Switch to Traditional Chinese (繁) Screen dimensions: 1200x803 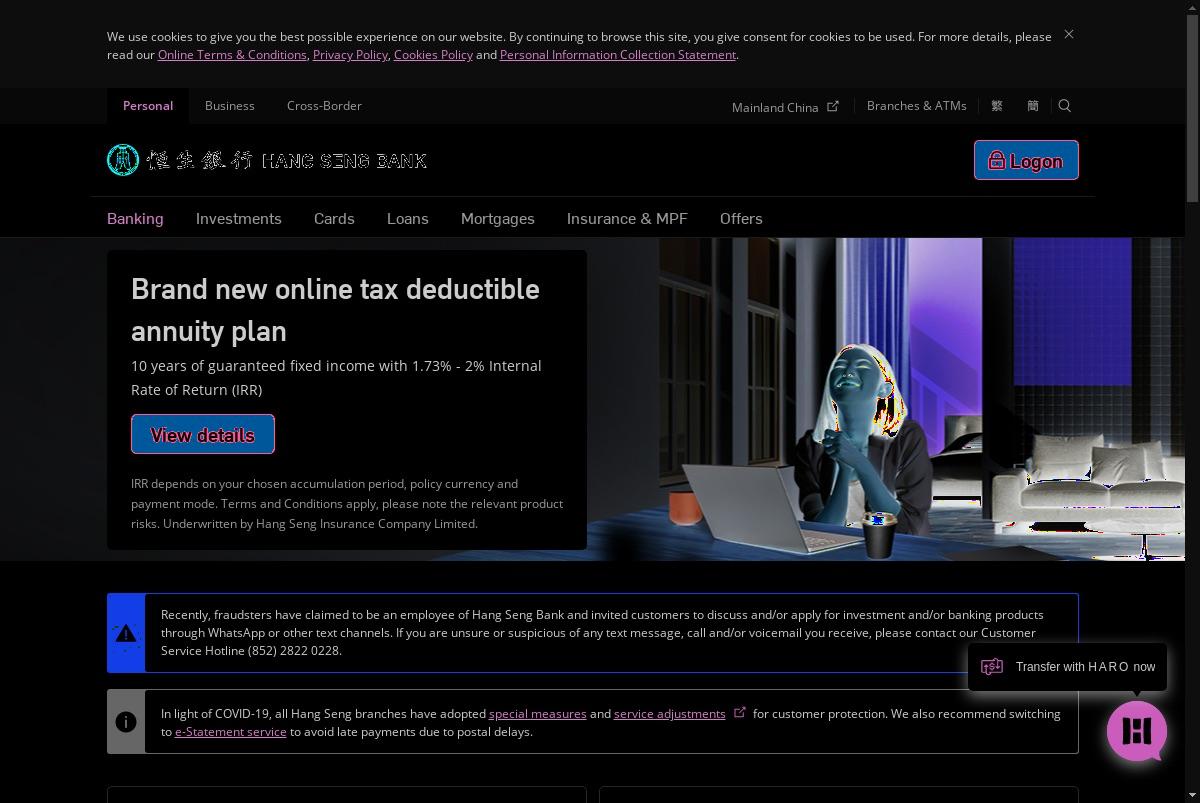pyautogui.click(x=997, y=106)
